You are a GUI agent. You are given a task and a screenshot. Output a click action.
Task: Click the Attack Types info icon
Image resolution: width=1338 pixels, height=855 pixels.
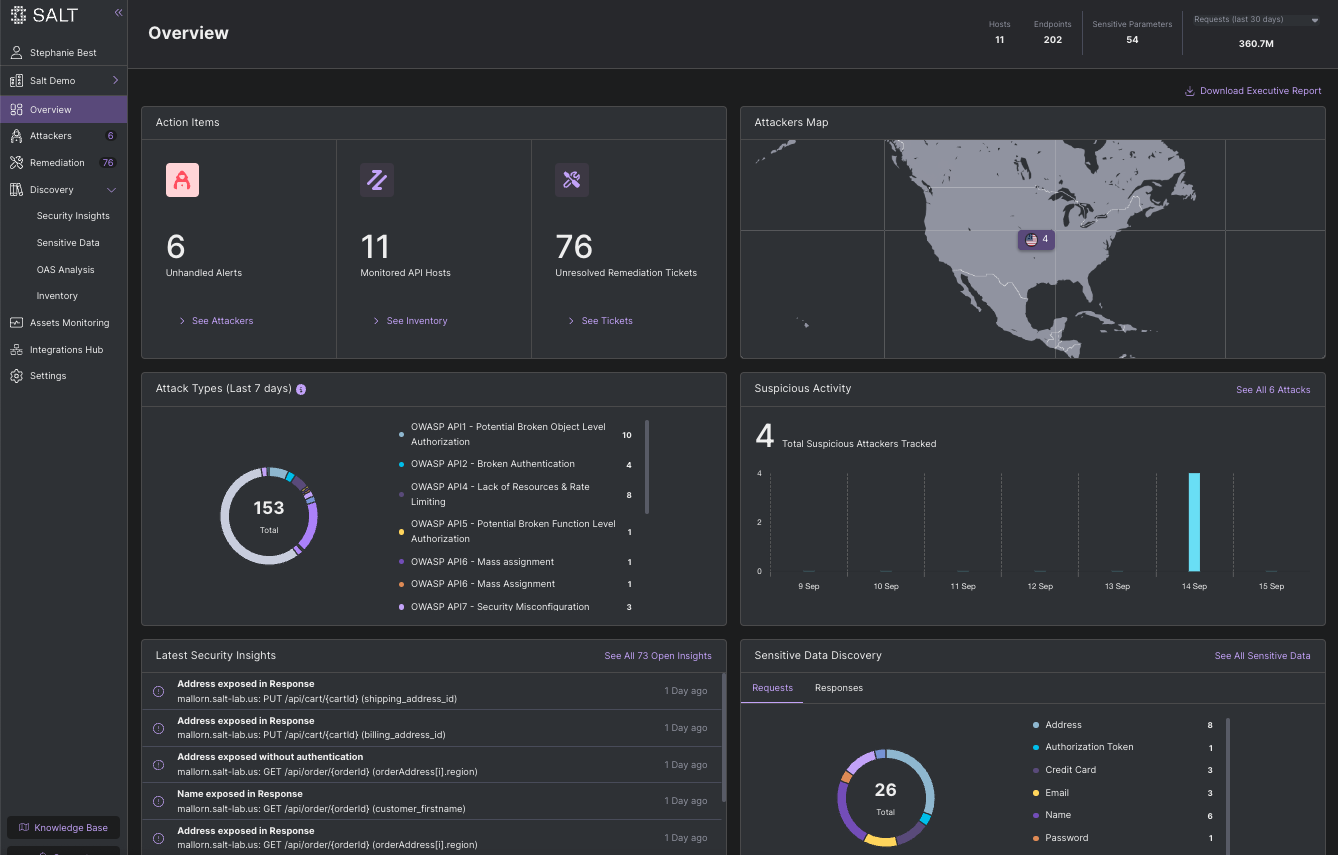(x=301, y=389)
